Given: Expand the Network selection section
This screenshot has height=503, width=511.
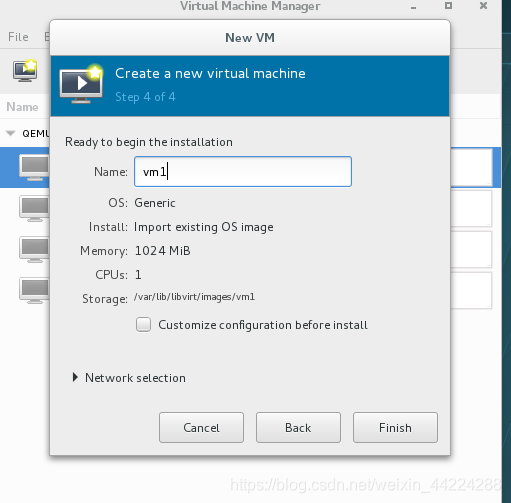Looking at the screenshot, I should click(x=75, y=377).
